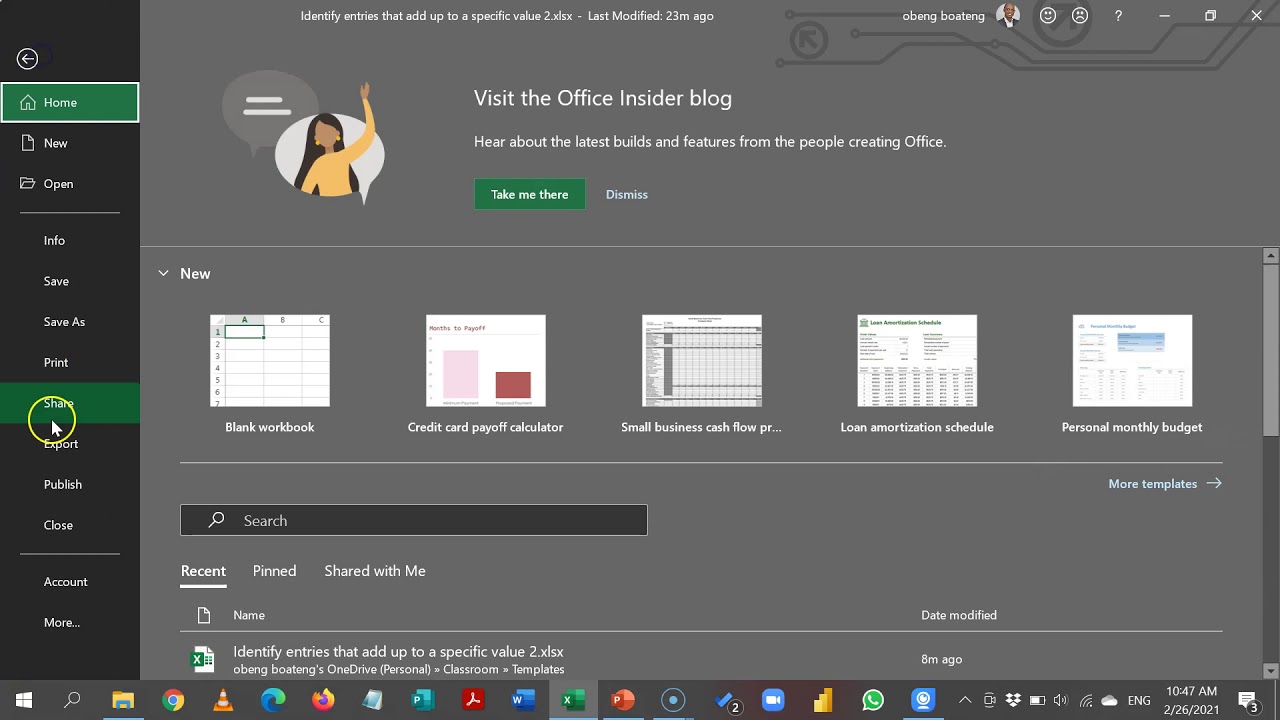
Task: Click the scroll down arrow of the vertical scrollbar
Action: 1271,671
